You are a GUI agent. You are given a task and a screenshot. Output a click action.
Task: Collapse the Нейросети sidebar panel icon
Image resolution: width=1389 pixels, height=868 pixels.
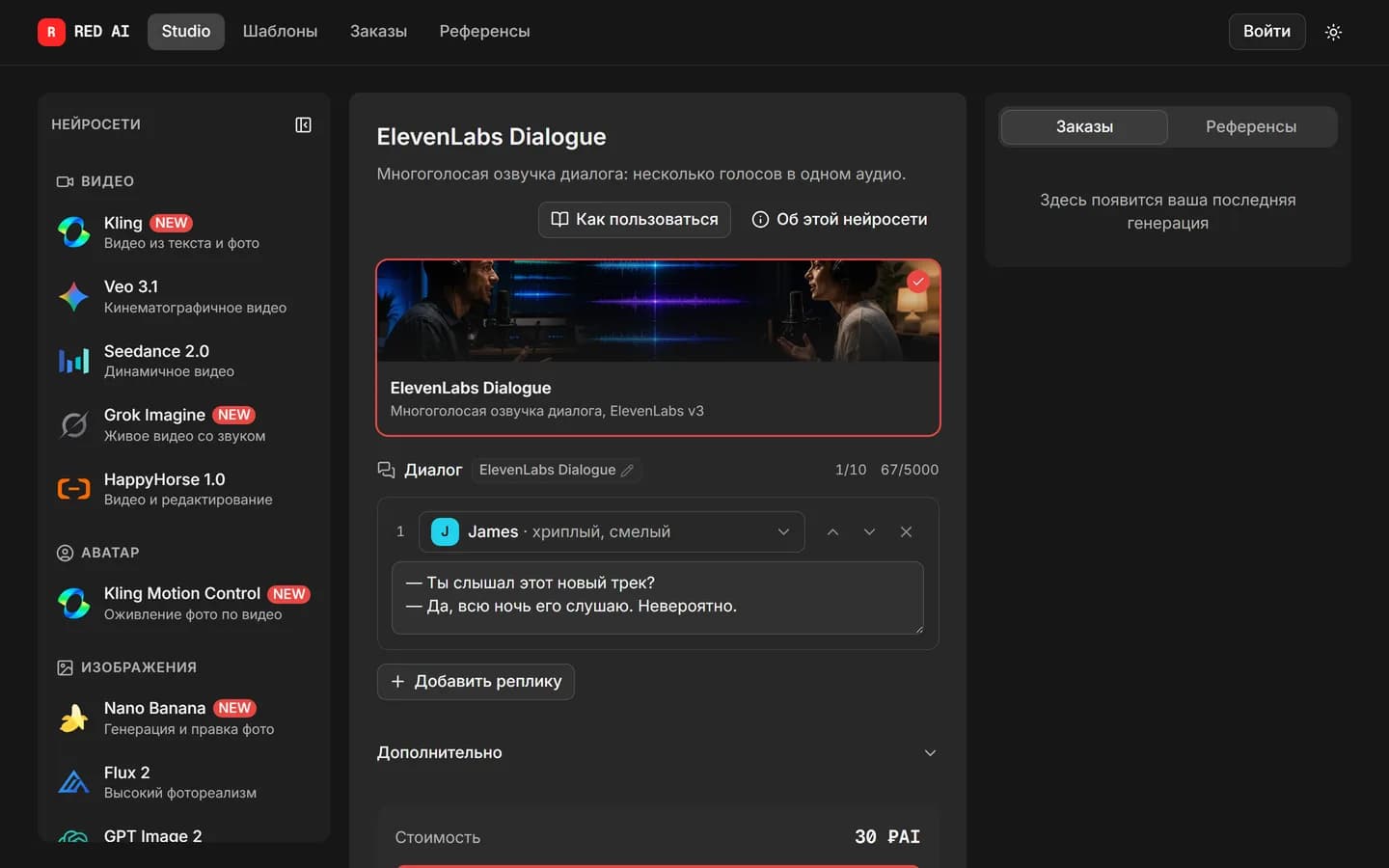303,124
